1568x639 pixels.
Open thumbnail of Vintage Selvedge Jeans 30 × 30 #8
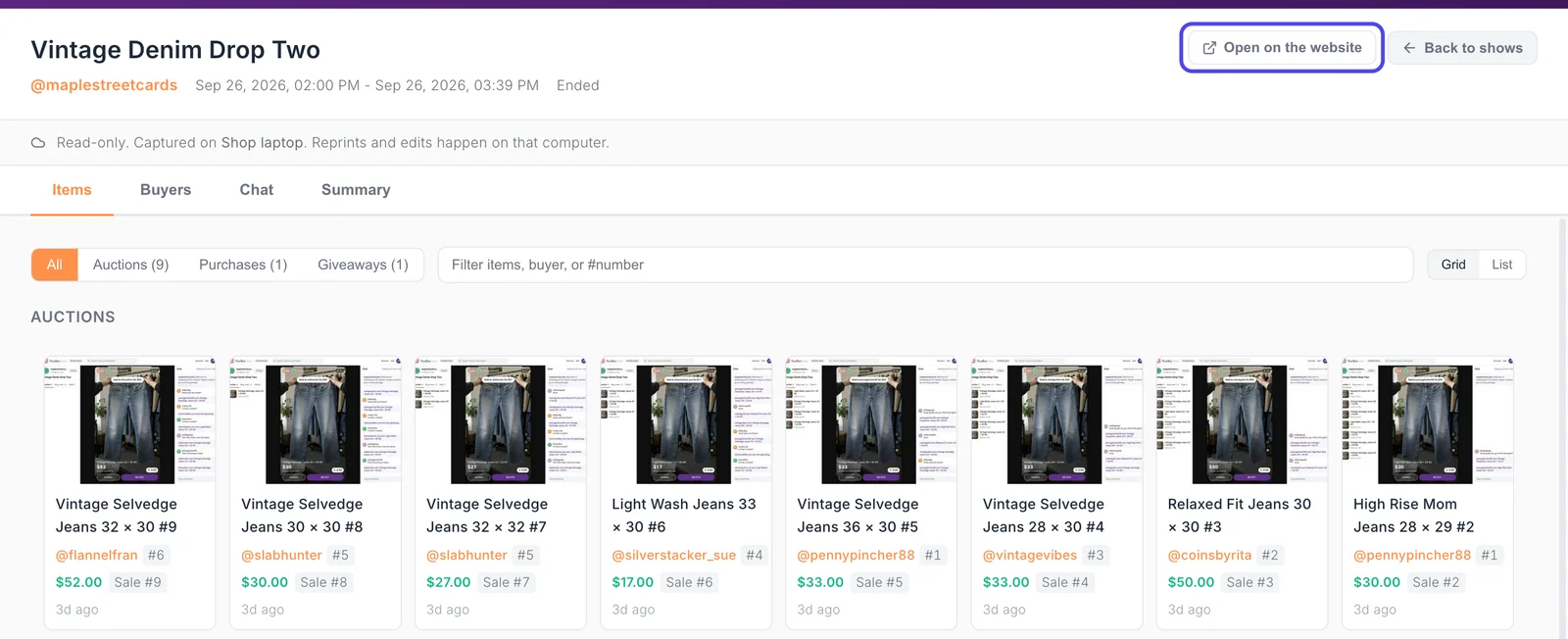click(x=316, y=419)
